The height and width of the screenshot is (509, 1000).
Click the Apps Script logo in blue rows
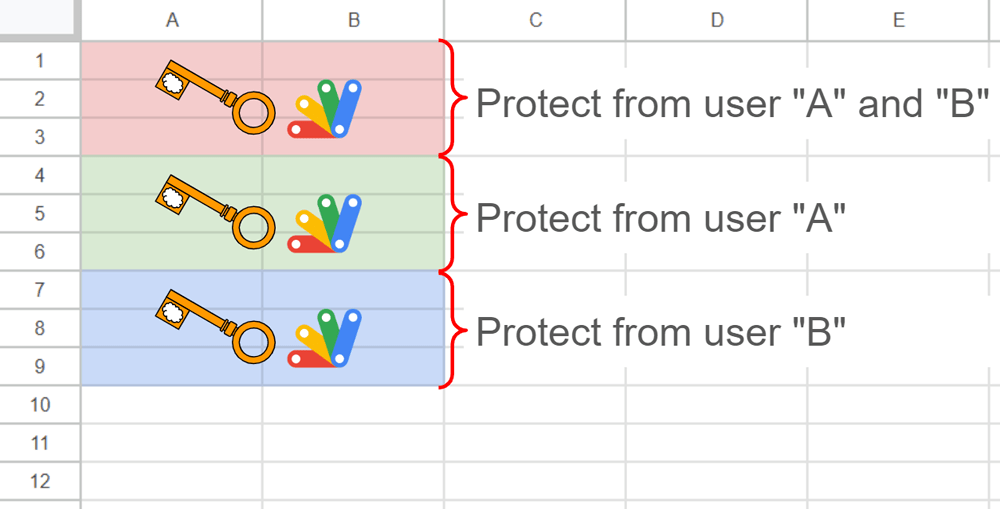325,338
